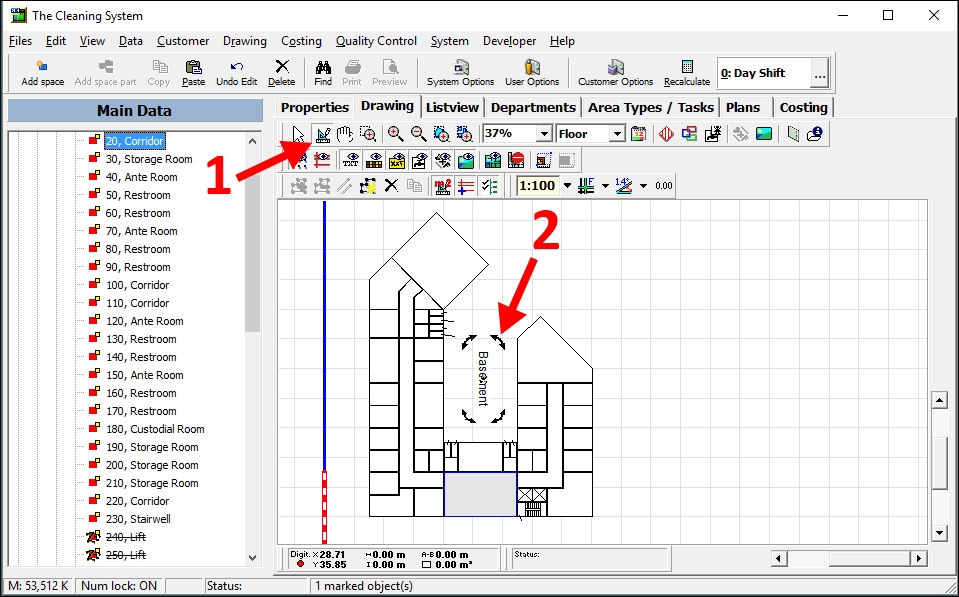Image resolution: width=959 pixels, height=597 pixels.
Task: Open System Options
Action: coord(460,72)
